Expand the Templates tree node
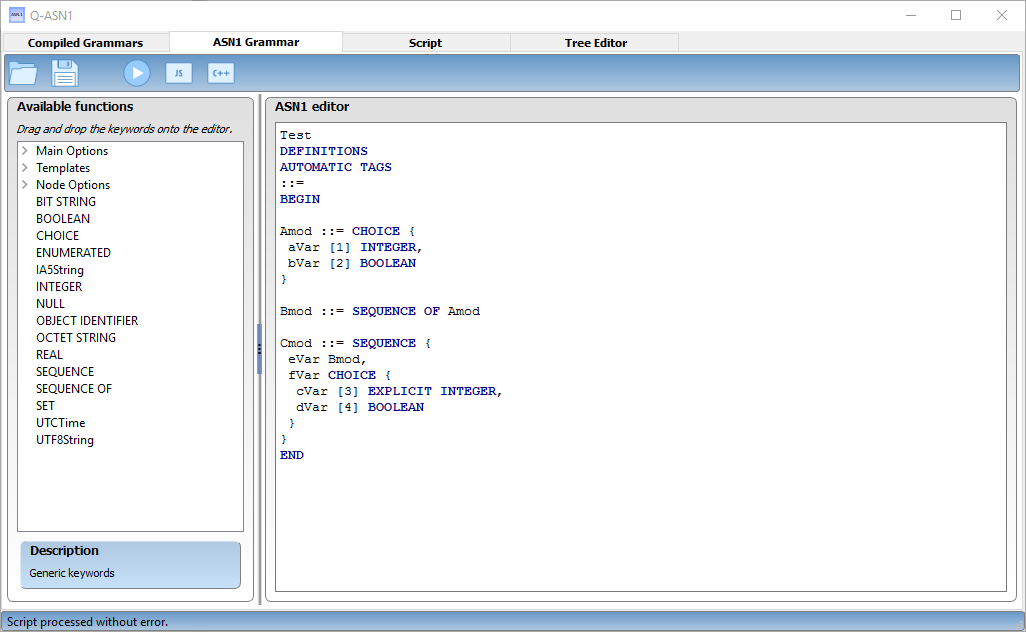The height and width of the screenshot is (632, 1026). pyautogui.click(x=25, y=168)
